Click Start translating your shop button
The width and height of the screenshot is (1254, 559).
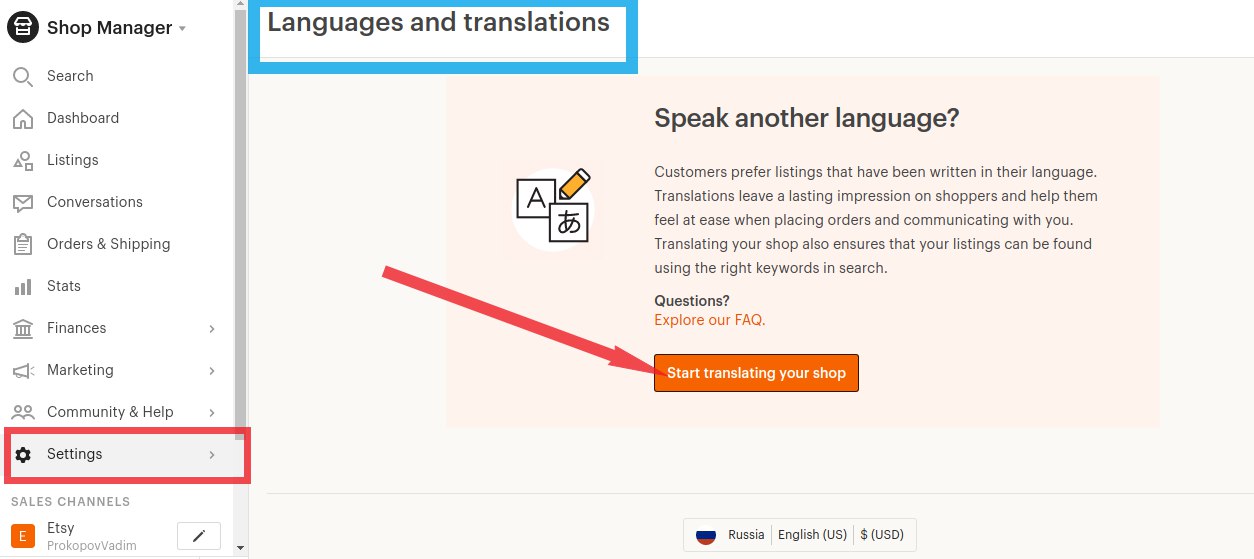click(x=756, y=373)
